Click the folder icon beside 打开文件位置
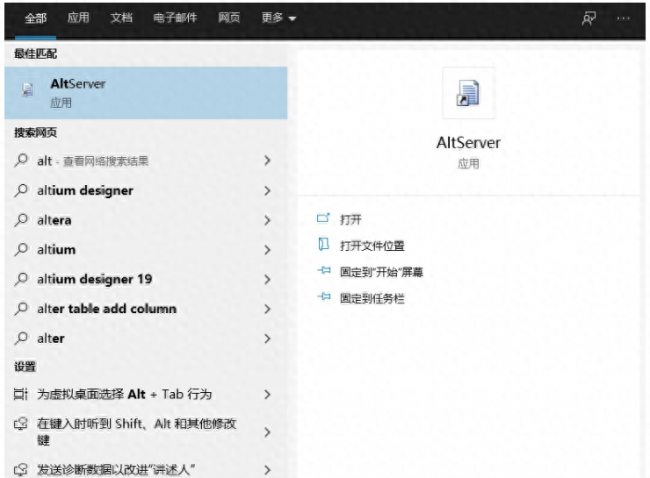 click(x=323, y=244)
